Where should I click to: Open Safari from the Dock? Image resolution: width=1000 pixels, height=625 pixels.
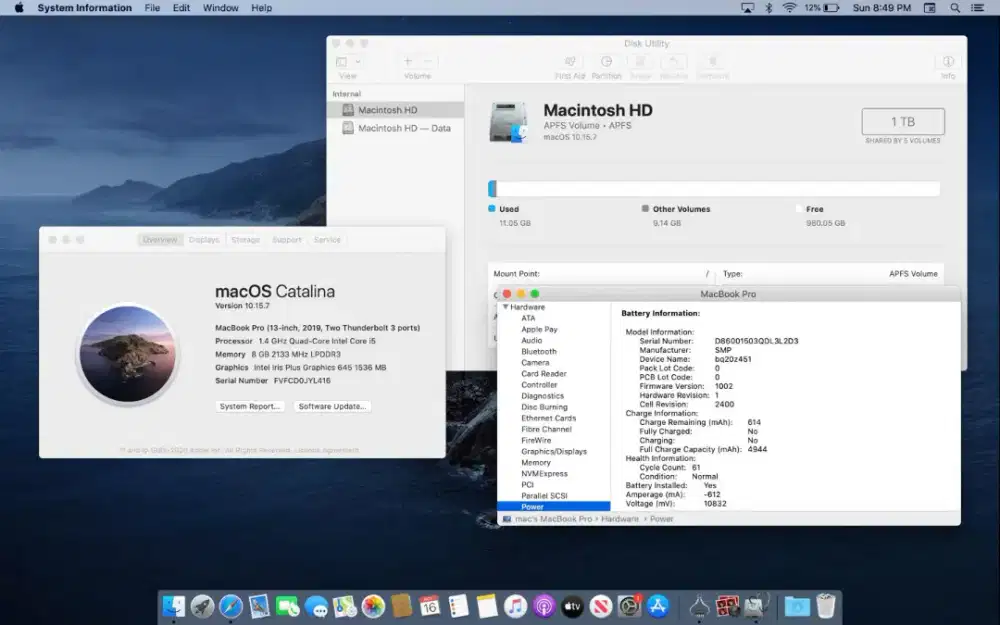[232, 606]
